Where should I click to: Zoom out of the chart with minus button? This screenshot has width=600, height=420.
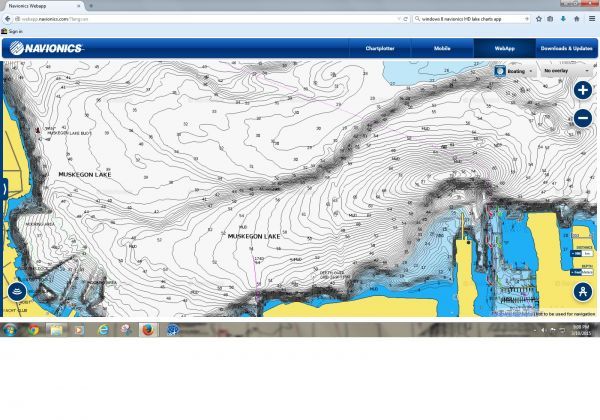point(583,118)
